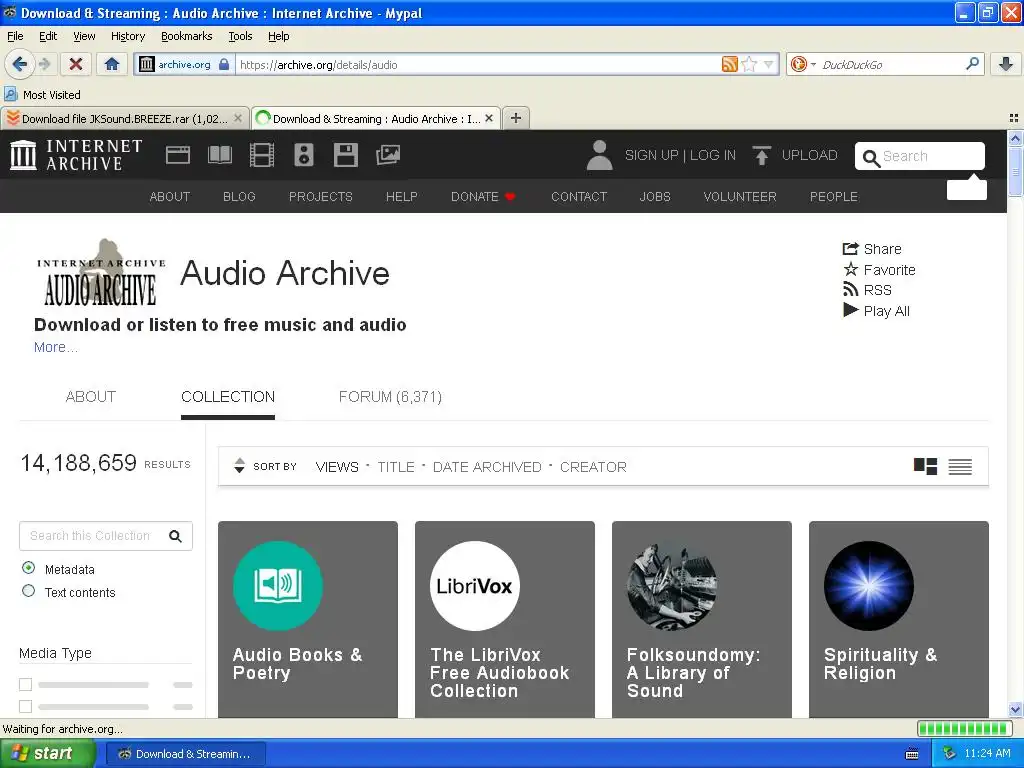1024x768 pixels.
Task: Switch to the JKSound.BREEZE.rar download tab
Action: point(124,118)
